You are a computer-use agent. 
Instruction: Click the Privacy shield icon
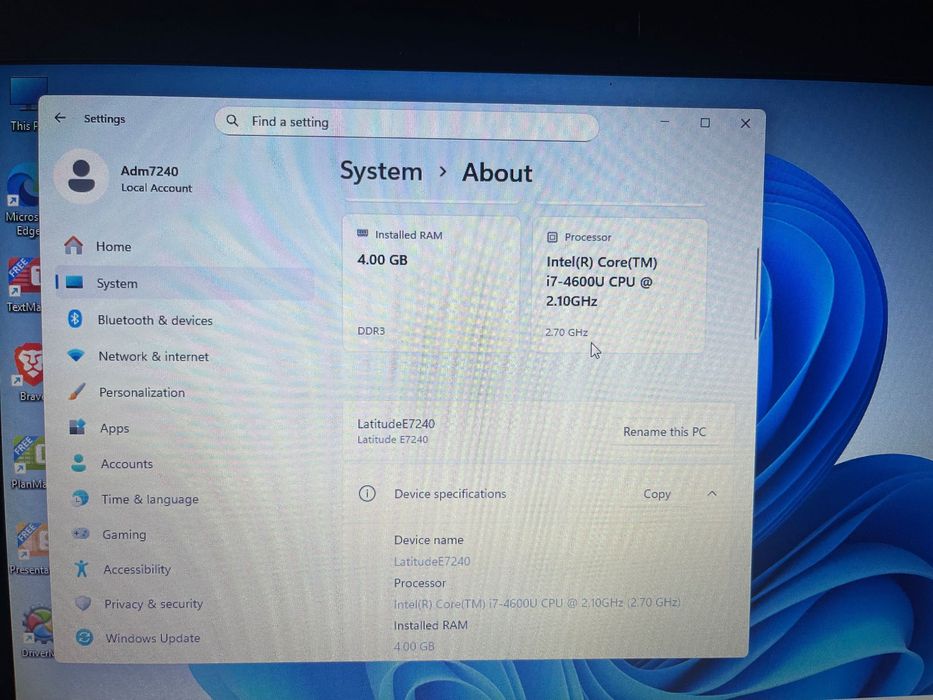83,603
